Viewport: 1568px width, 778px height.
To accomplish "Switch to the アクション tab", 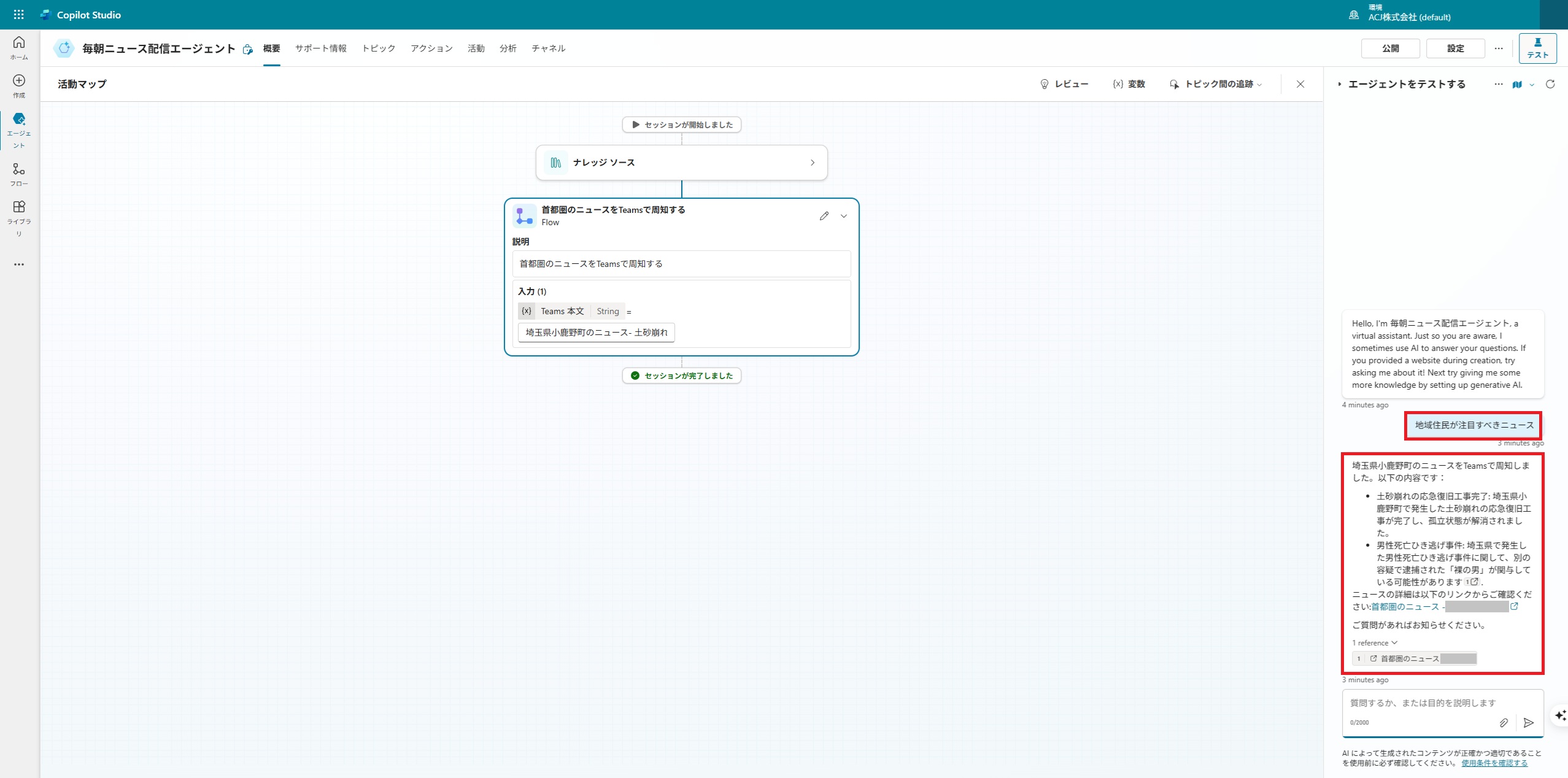I will coord(431,48).
